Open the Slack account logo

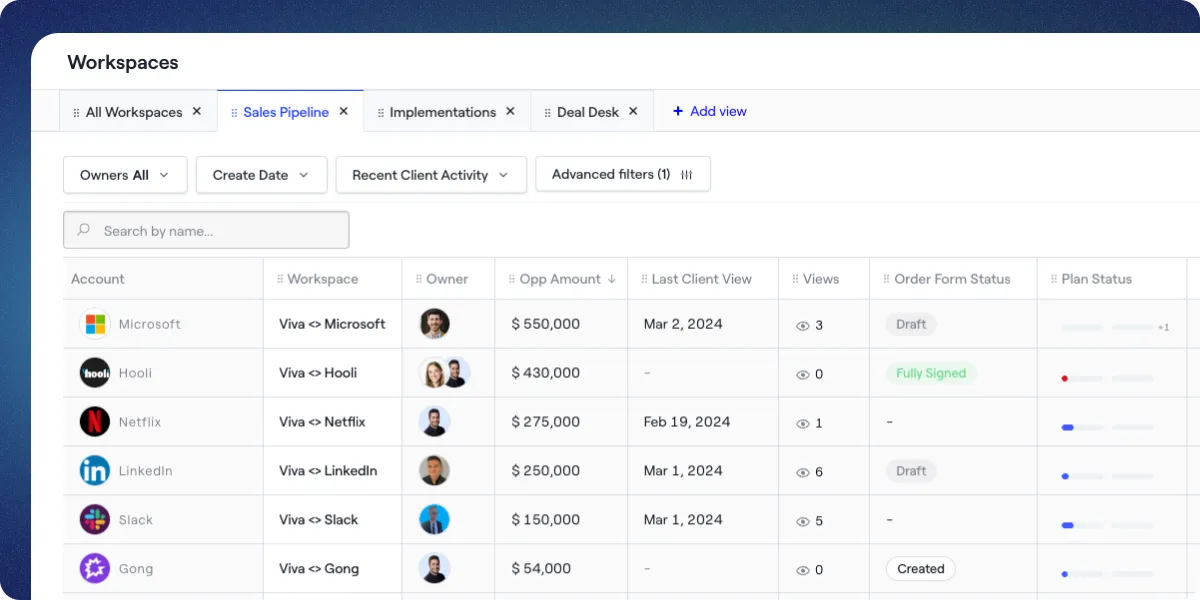(95, 520)
